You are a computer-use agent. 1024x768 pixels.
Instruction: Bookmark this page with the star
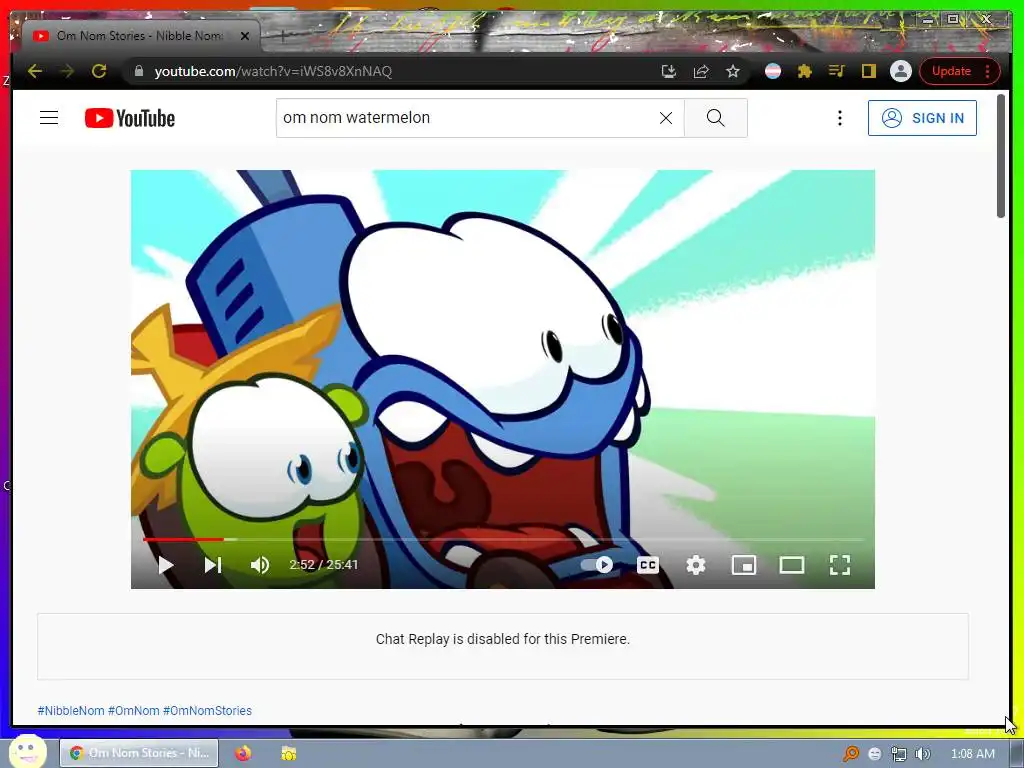tap(733, 71)
